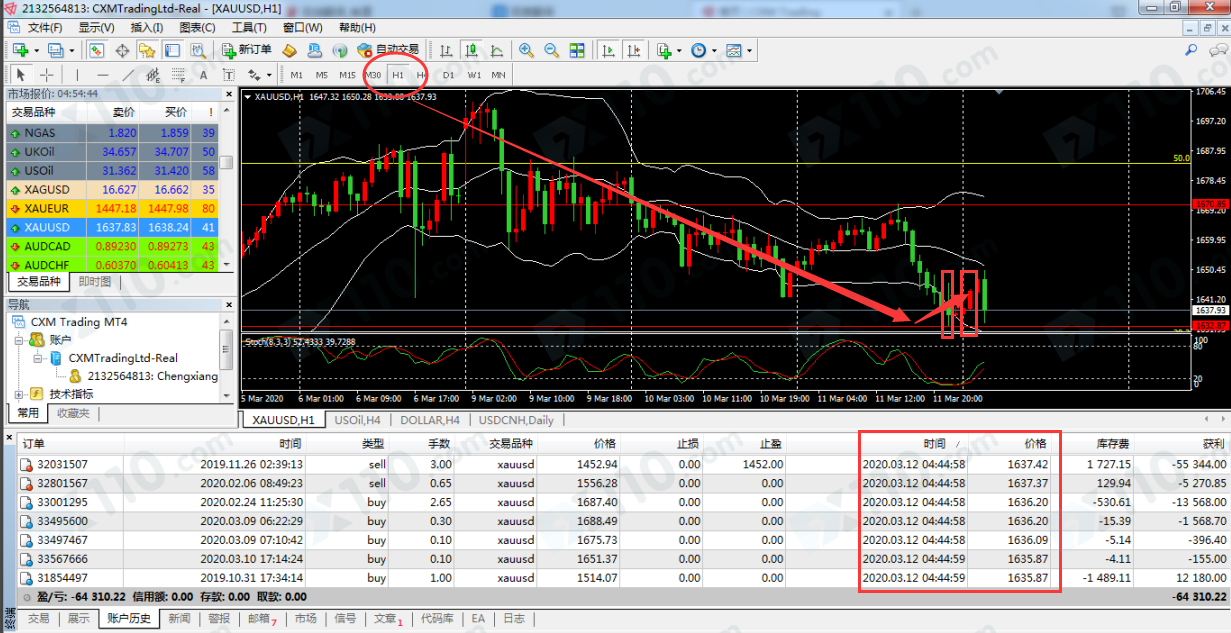Select the text label tool (A)
Viewport: 1231px width, 633px height.
tap(203, 75)
